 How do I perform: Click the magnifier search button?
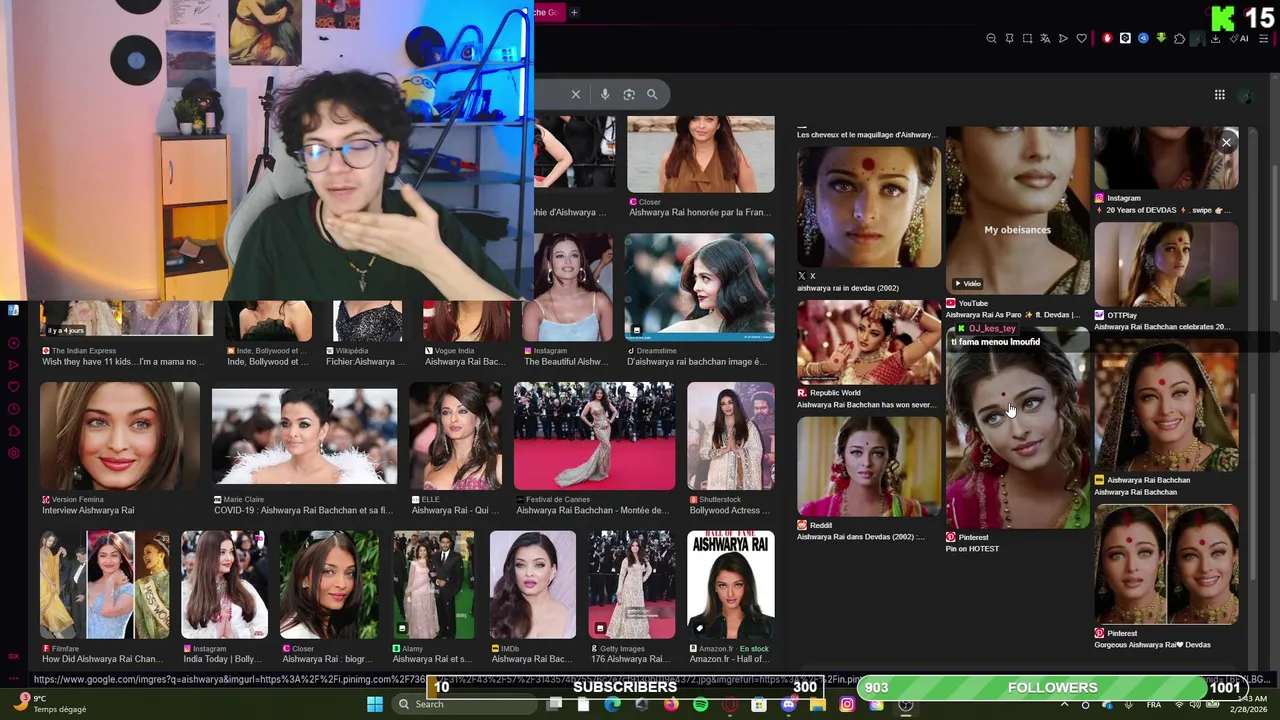652,94
